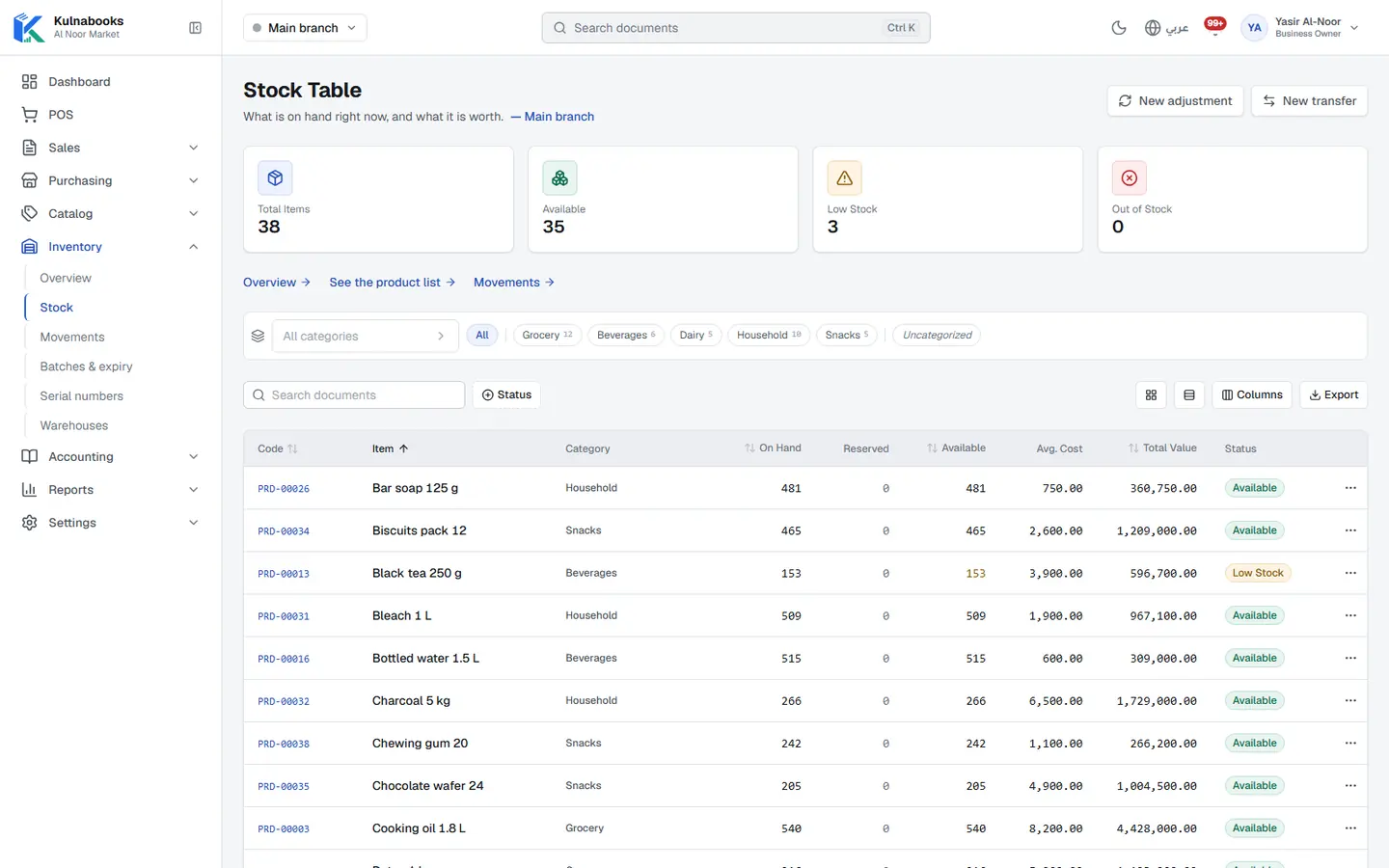The width and height of the screenshot is (1389, 868).
Task: Go to Inventory Overview
Action: [66, 278]
